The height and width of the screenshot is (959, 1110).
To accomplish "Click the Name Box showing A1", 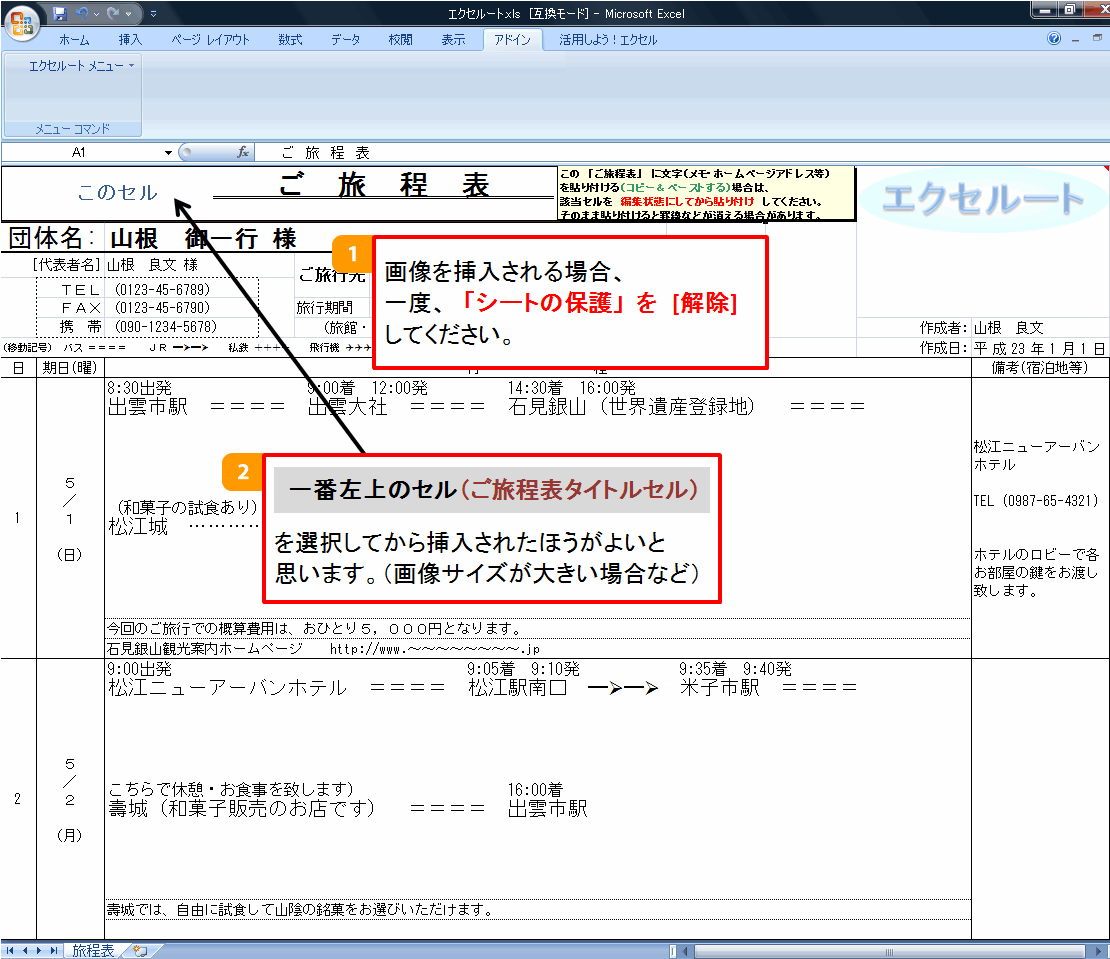I will point(79,152).
